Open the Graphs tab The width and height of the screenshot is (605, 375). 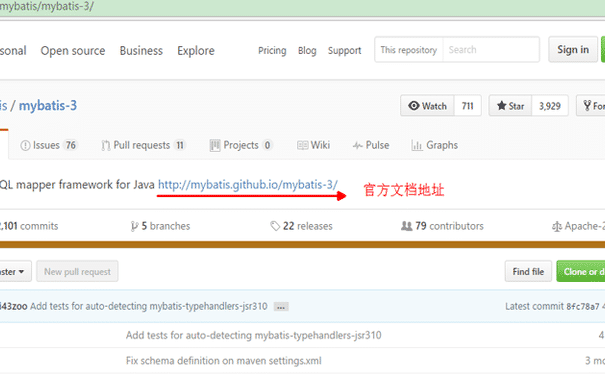click(434, 145)
